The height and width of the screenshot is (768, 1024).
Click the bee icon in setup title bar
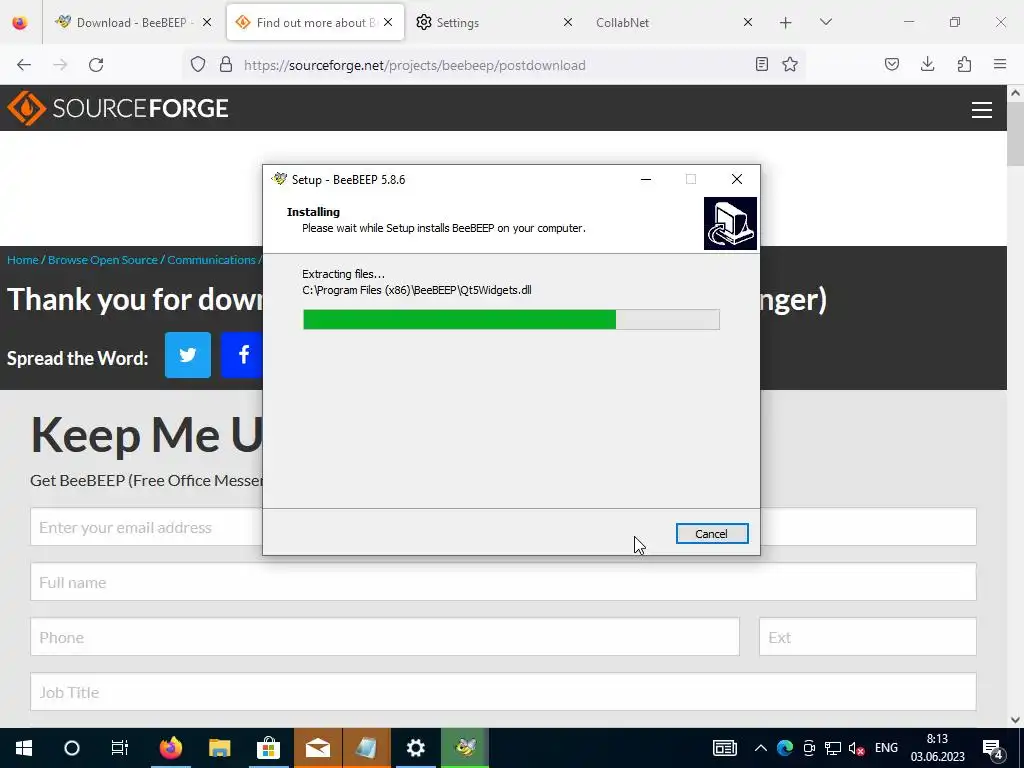point(280,179)
